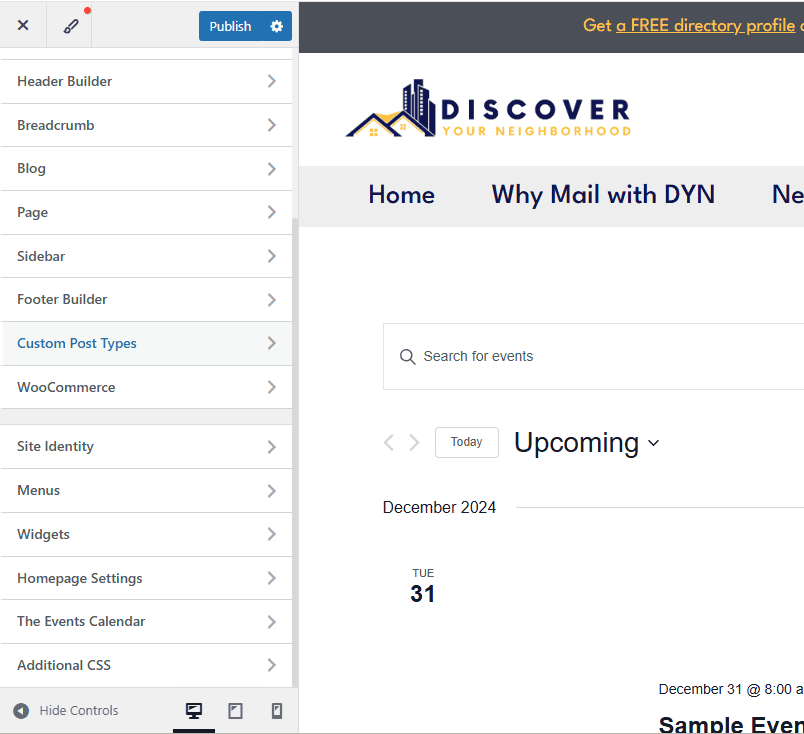Go to next events arrow
The height and width of the screenshot is (734, 804).
click(414, 442)
